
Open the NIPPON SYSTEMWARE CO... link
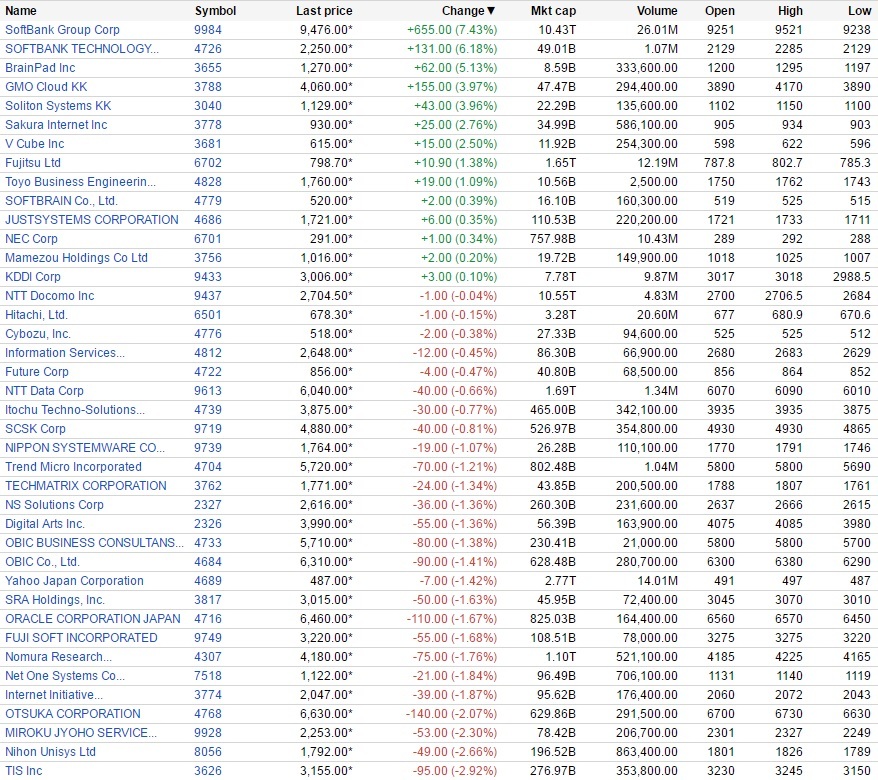pyautogui.click(x=85, y=448)
